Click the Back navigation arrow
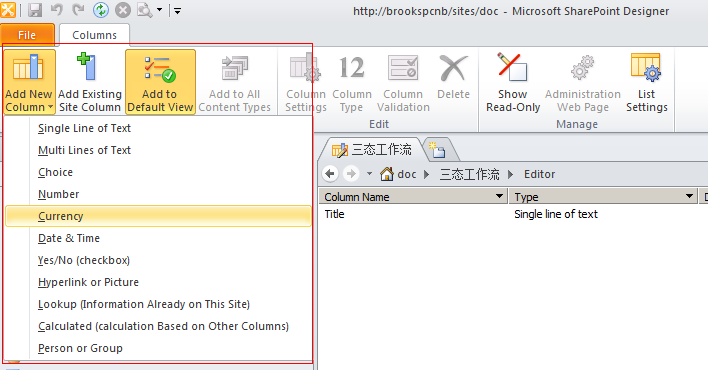Viewport: 708px width, 370px height. tap(330, 173)
